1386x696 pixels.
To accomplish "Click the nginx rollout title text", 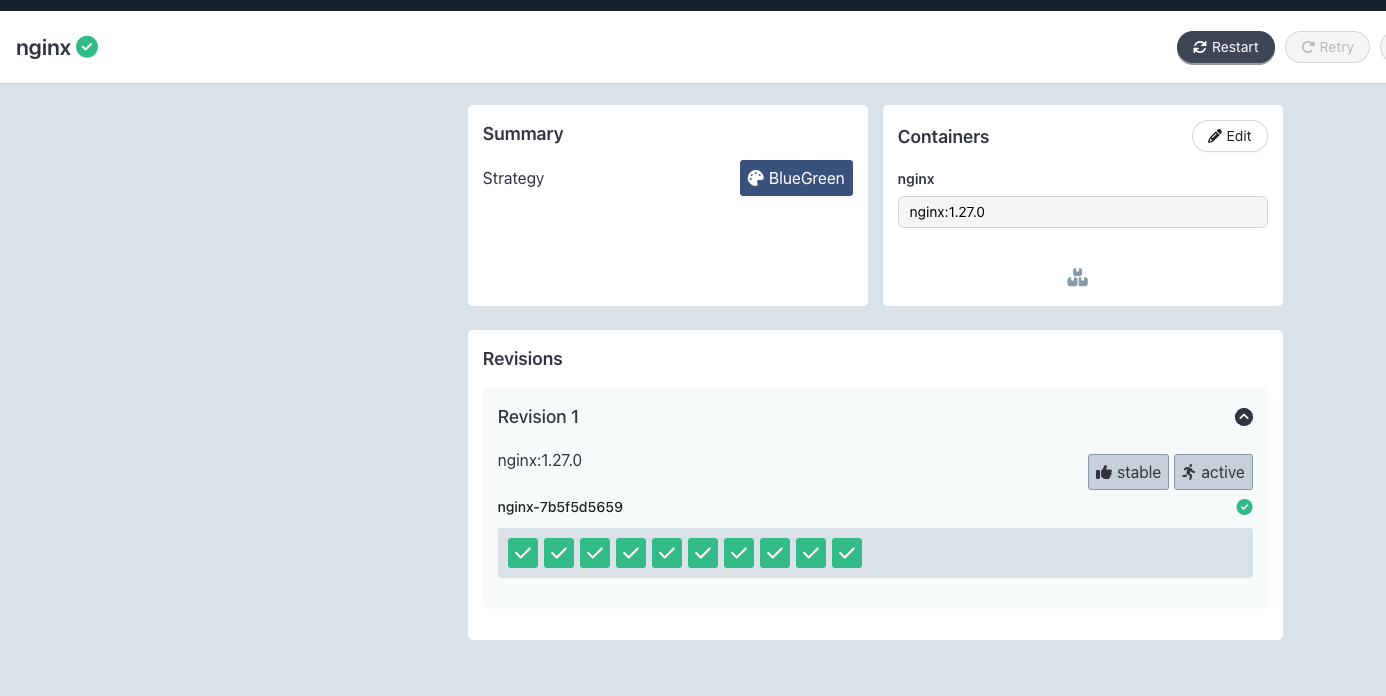I will pyautogui.click(x=43, y=47).
